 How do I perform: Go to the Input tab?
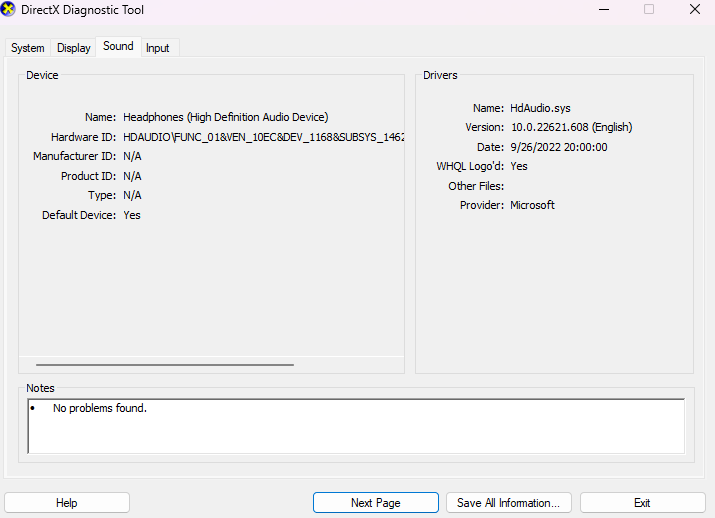158,48
